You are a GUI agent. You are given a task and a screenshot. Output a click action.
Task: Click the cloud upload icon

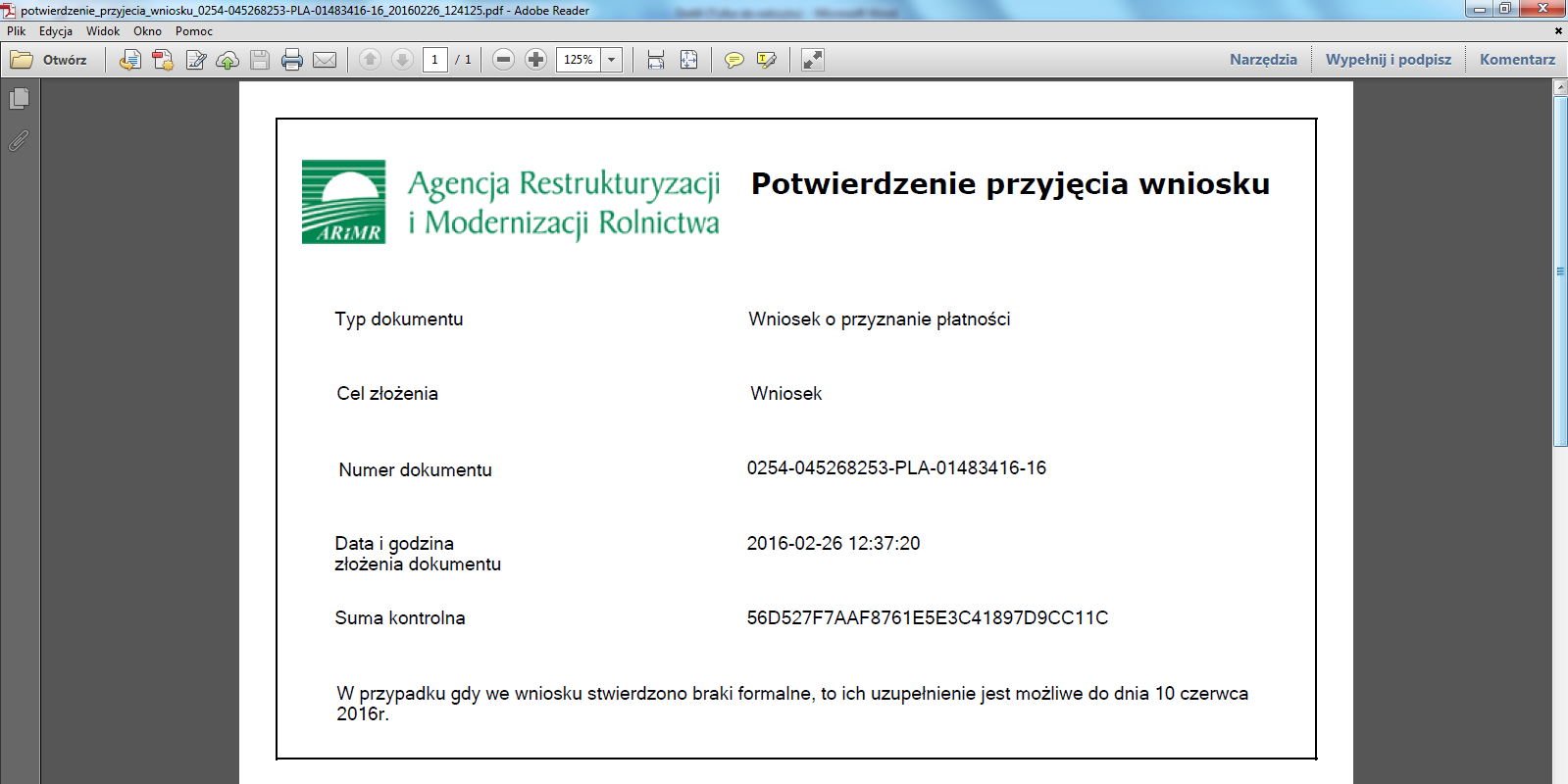click(228, 60)
